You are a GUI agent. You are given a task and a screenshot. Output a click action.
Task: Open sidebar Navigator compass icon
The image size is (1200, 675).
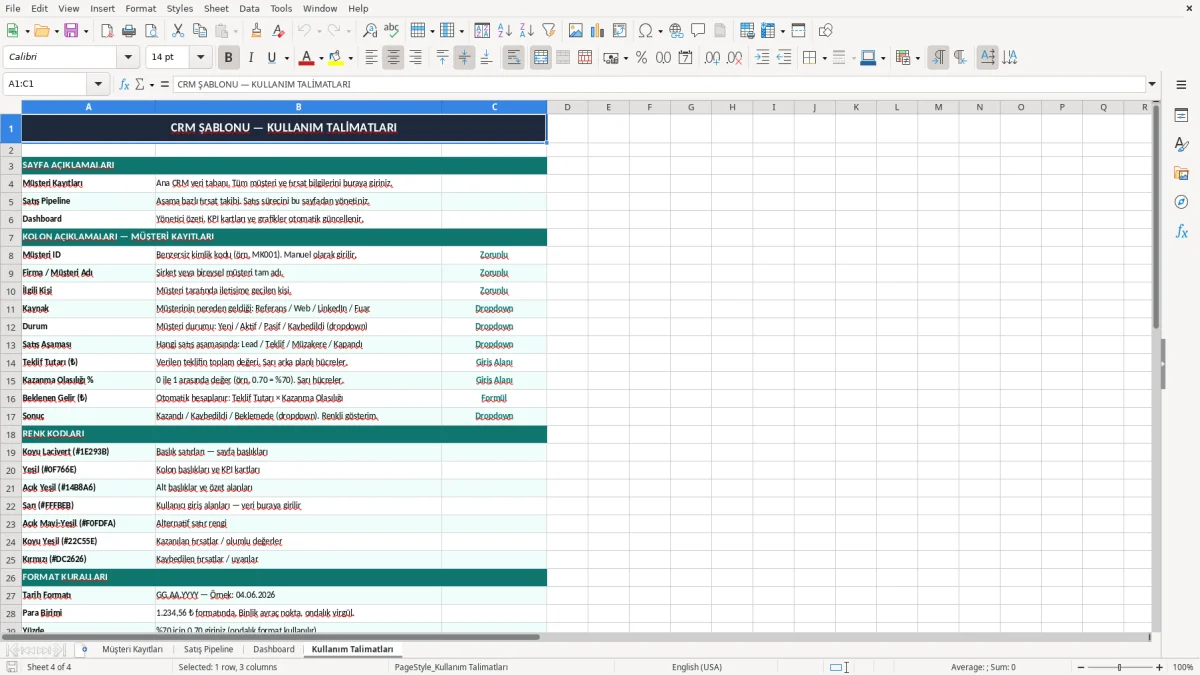coord(1181,202)
